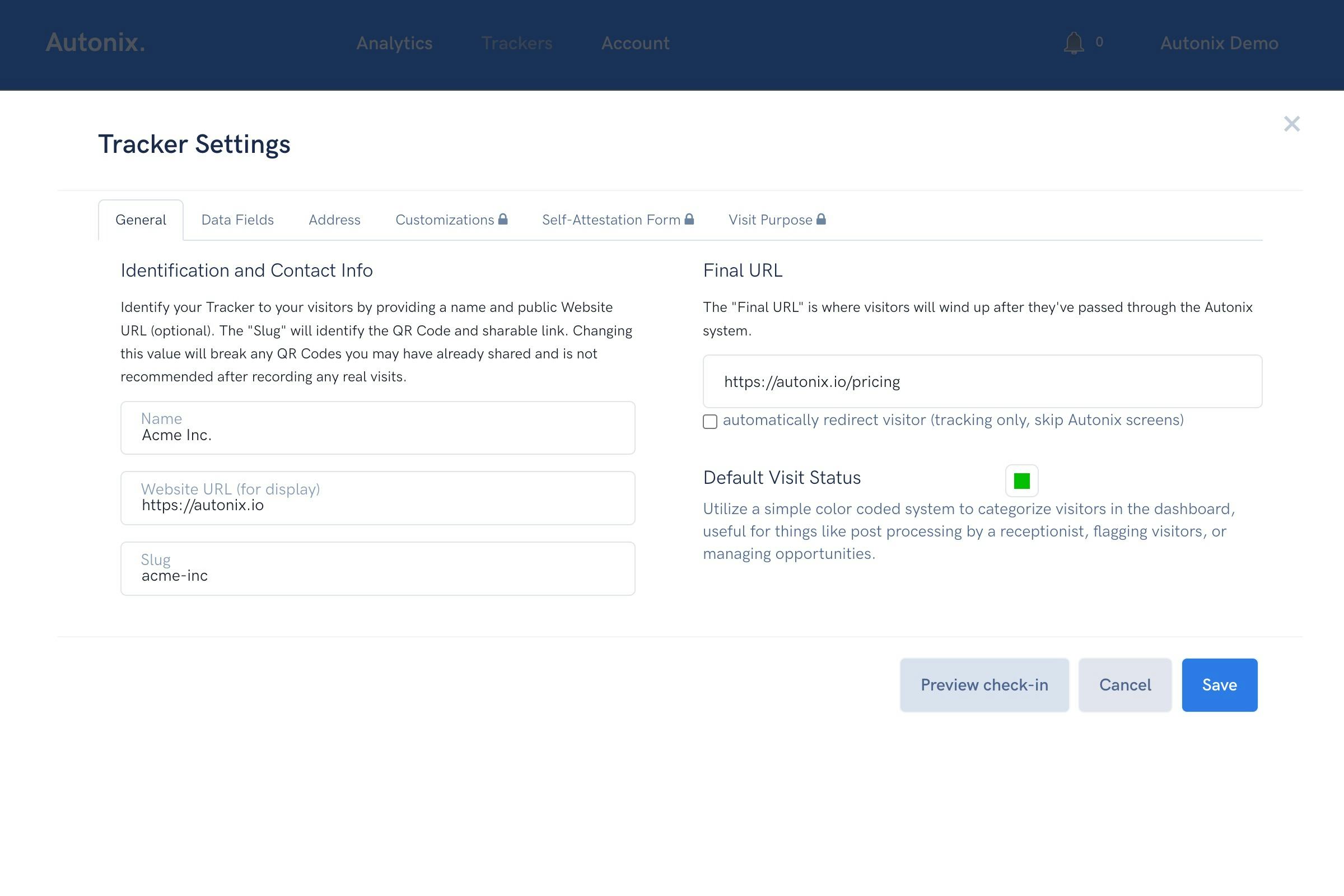Click the Autonix logo

(95, 43)
